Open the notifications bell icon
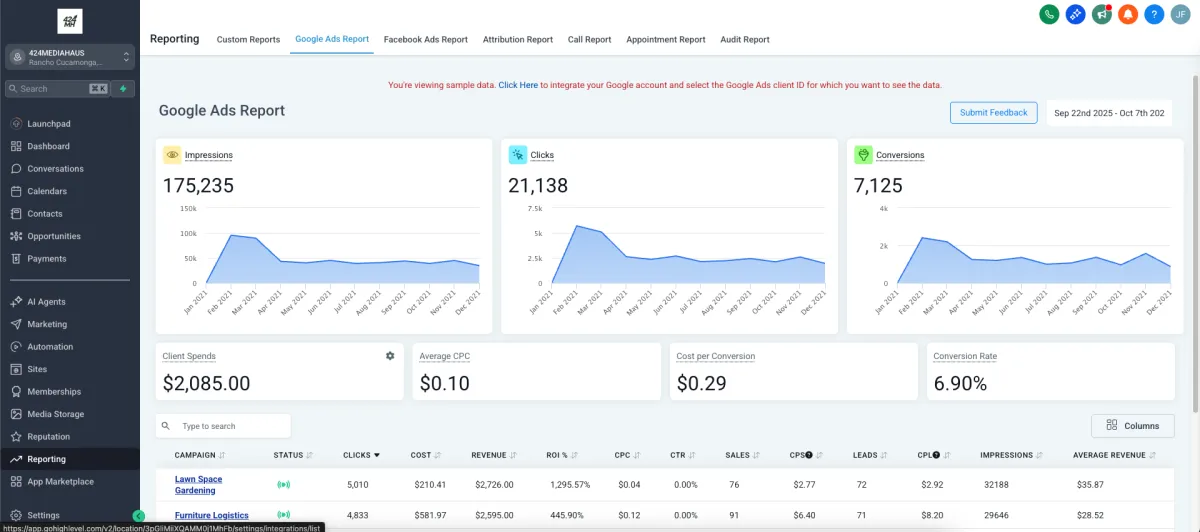Image resolution: width=1200 pixels, height=532 pixels. tap(1128, 14)
